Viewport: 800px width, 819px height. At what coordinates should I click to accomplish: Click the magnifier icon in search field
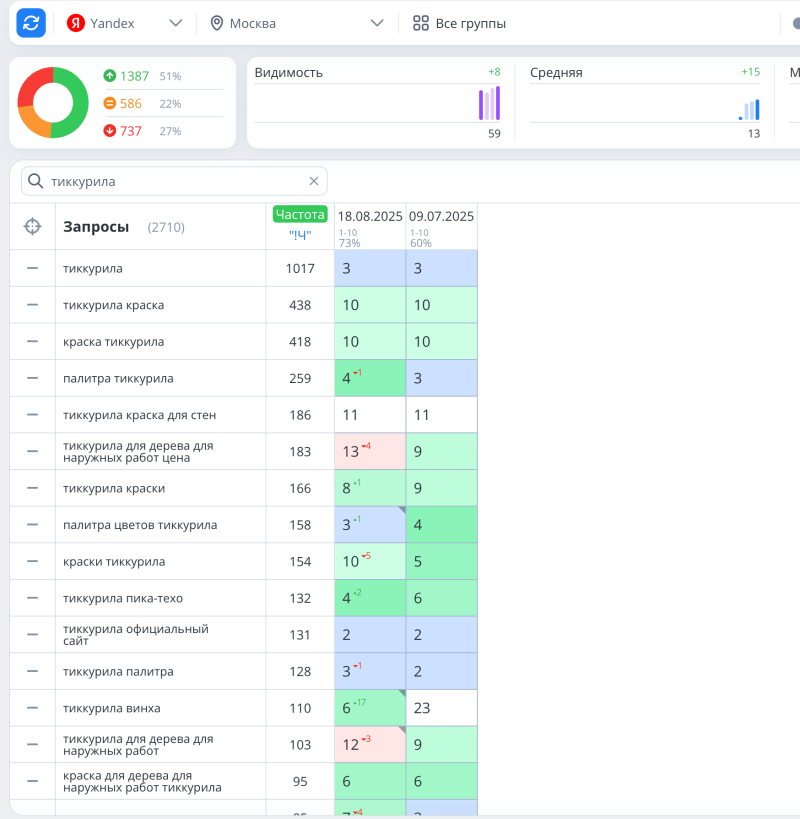coord(36,181)
